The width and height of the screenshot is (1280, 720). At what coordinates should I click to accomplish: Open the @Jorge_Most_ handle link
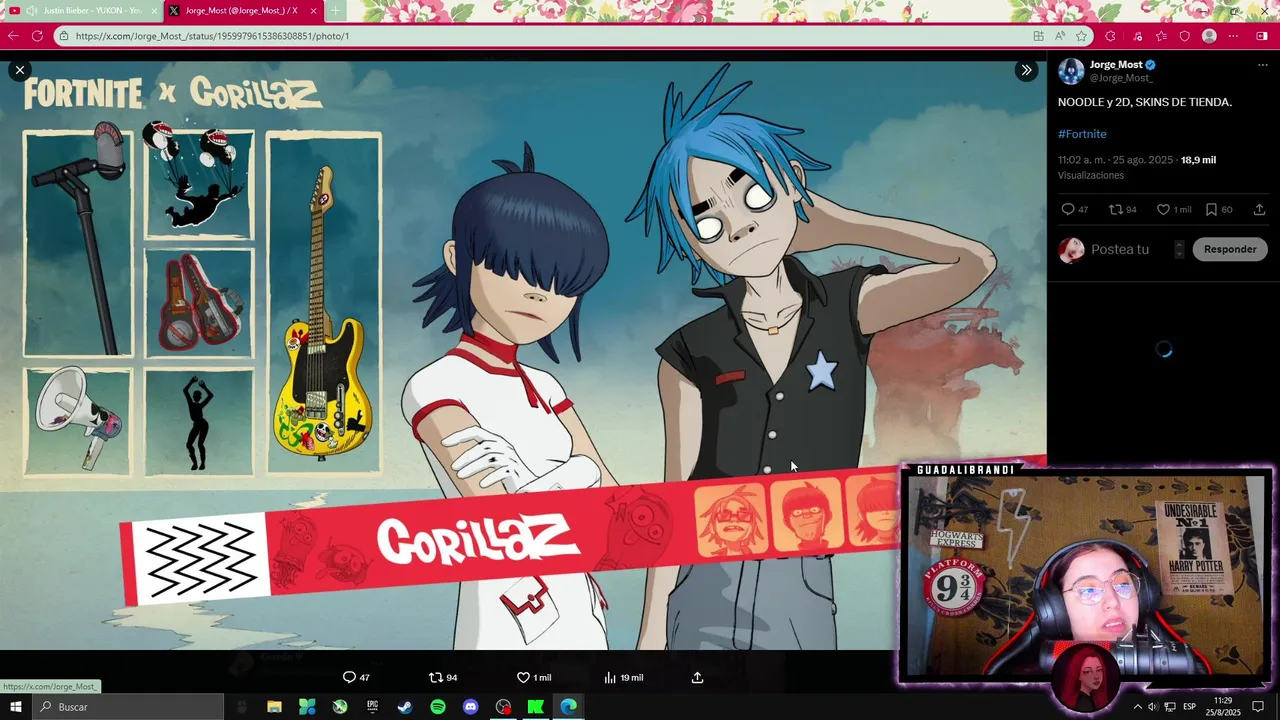pos(1121,78)
